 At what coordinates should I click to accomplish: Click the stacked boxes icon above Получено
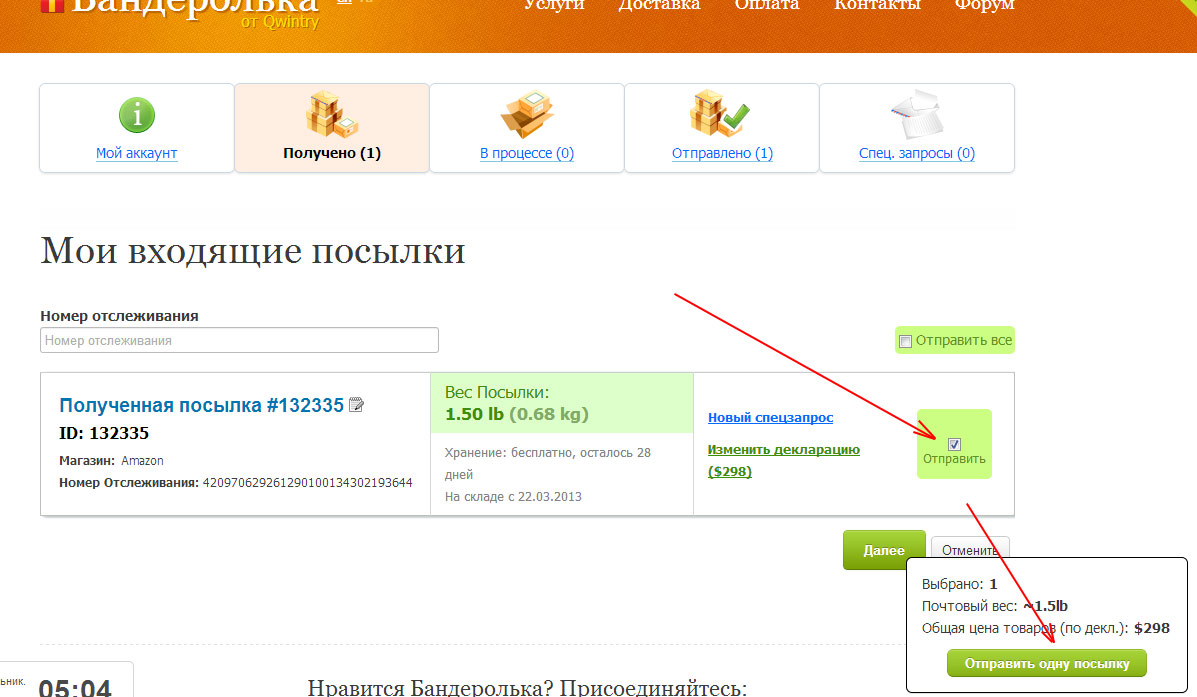pos(331,114)
